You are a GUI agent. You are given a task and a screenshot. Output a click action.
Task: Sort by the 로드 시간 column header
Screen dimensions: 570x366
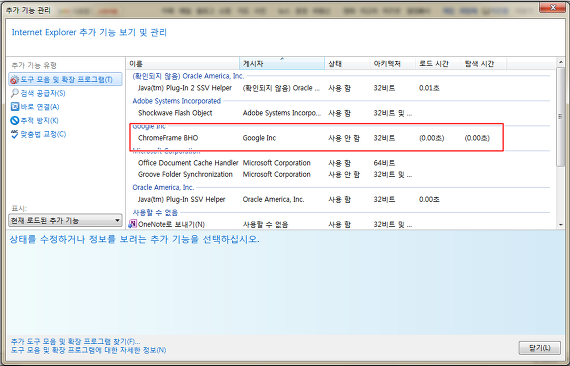pos(438,64)
